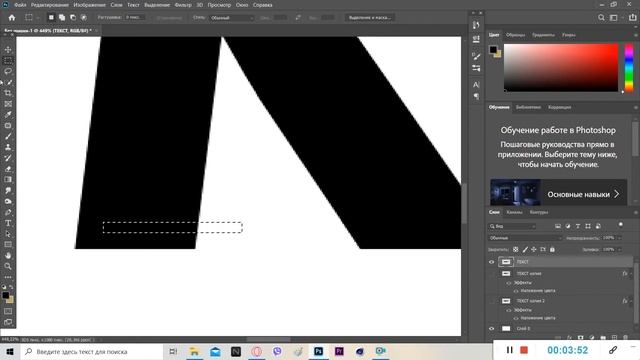640x360 pixels.
Task: Create new layer icon
Action: [x=614, y=338]
